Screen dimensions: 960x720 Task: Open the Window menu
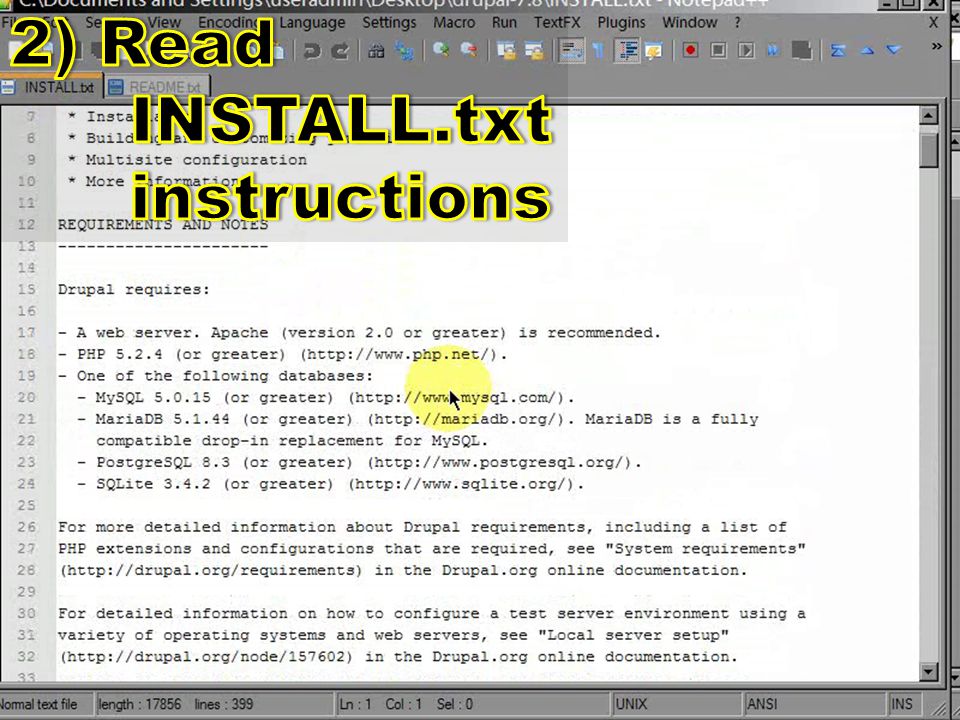click(689, 23)
